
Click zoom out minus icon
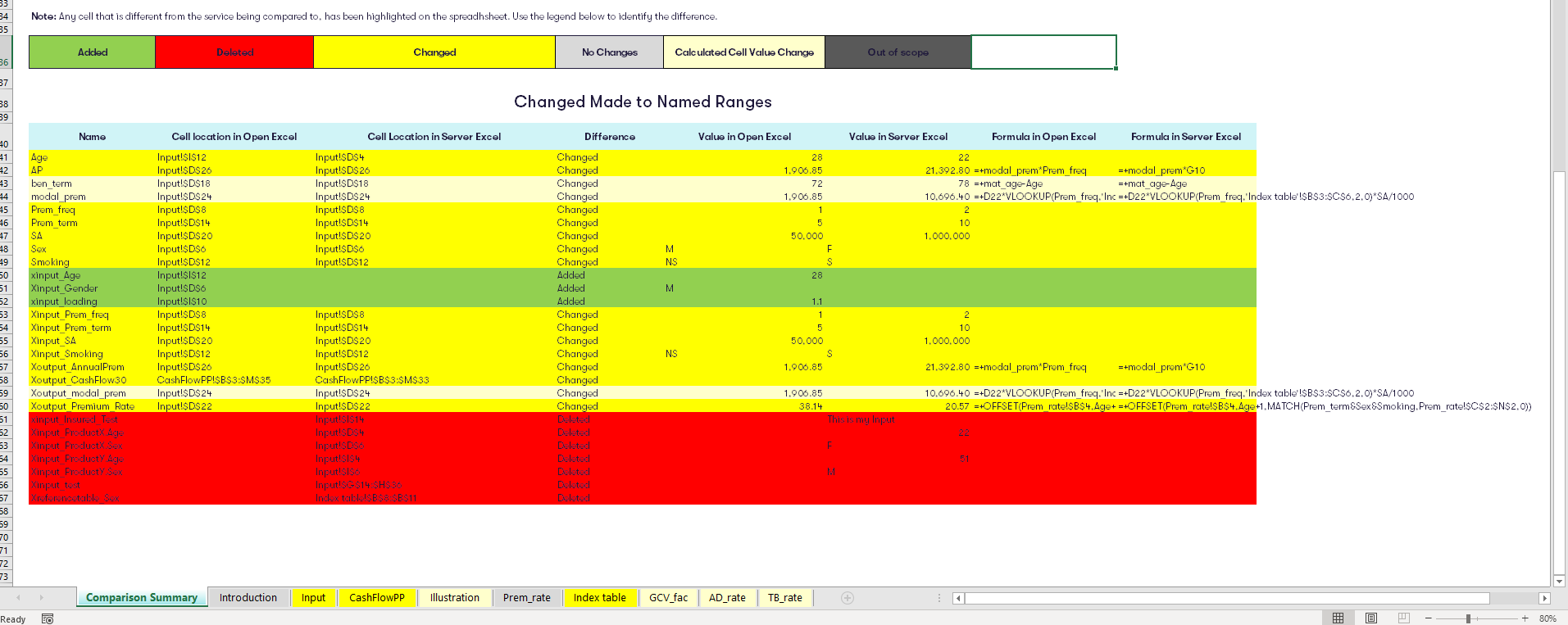tap(1429, 618)
